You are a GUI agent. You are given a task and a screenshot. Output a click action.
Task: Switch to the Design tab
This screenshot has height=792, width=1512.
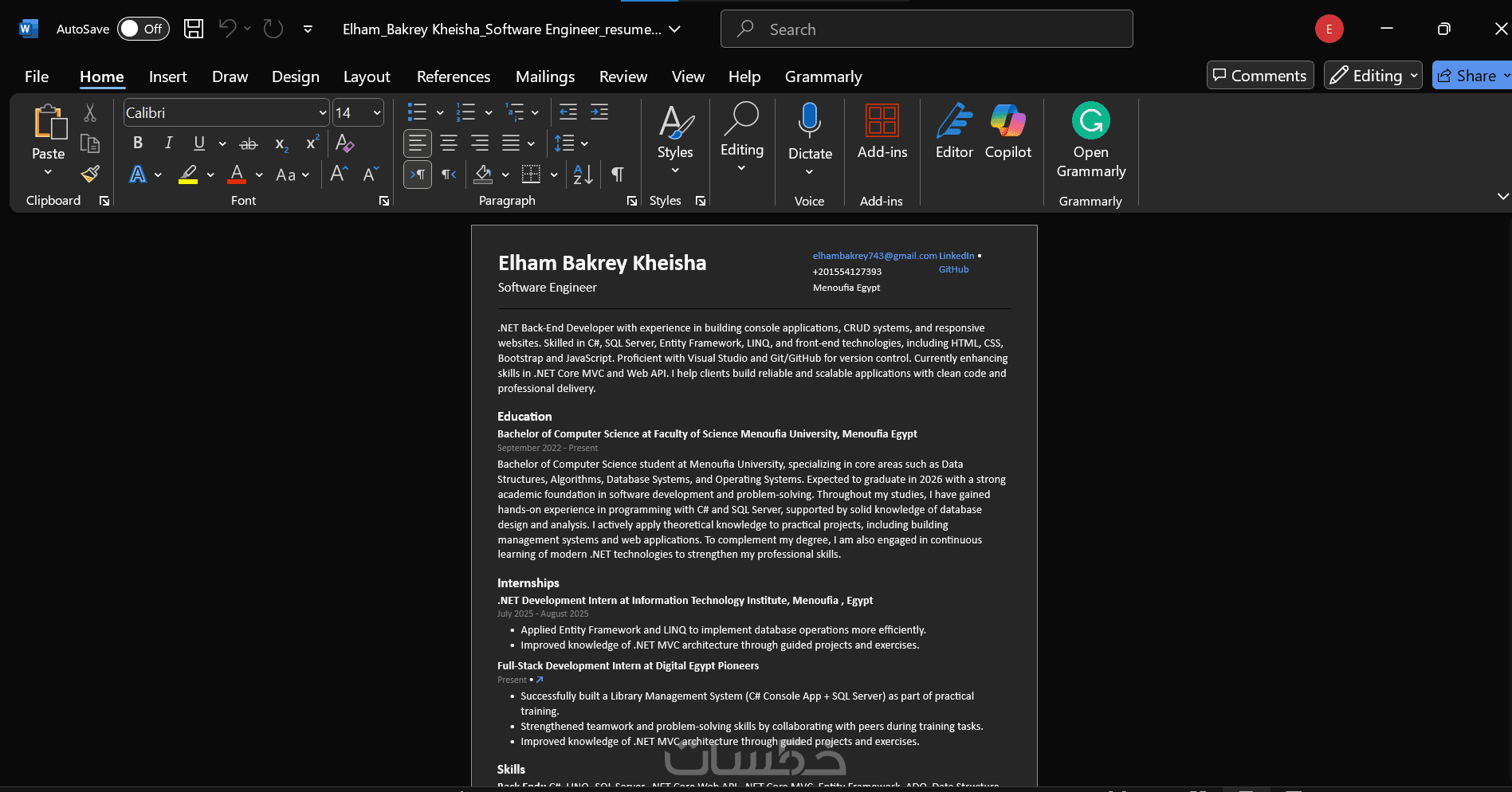[295, 76]
